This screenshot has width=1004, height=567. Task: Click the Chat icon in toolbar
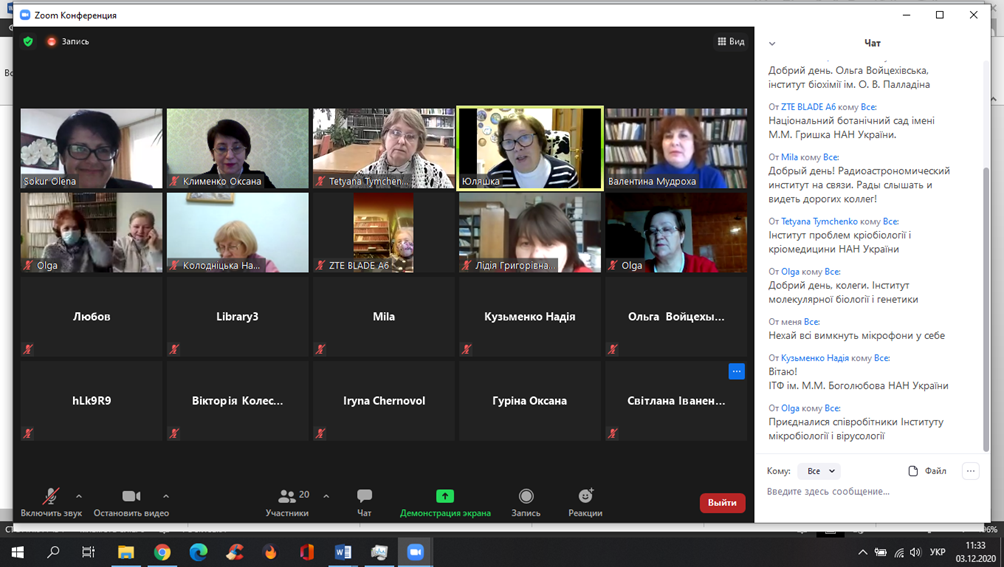click(x=364, y=496)
